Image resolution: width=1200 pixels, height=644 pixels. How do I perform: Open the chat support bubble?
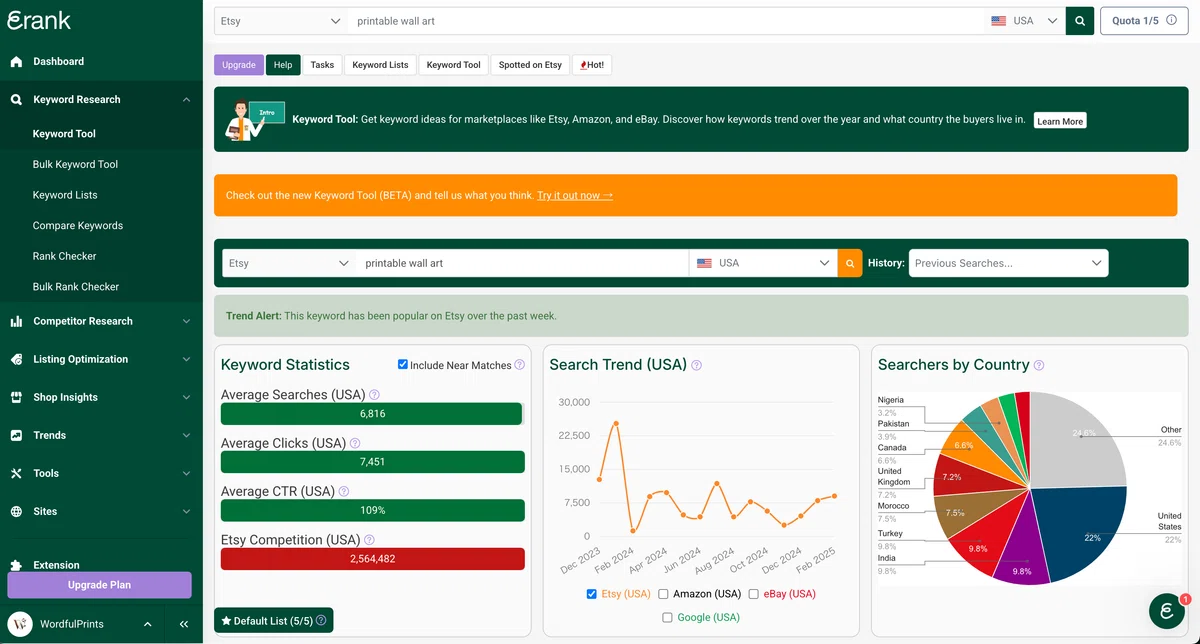tap(1167, 611)
